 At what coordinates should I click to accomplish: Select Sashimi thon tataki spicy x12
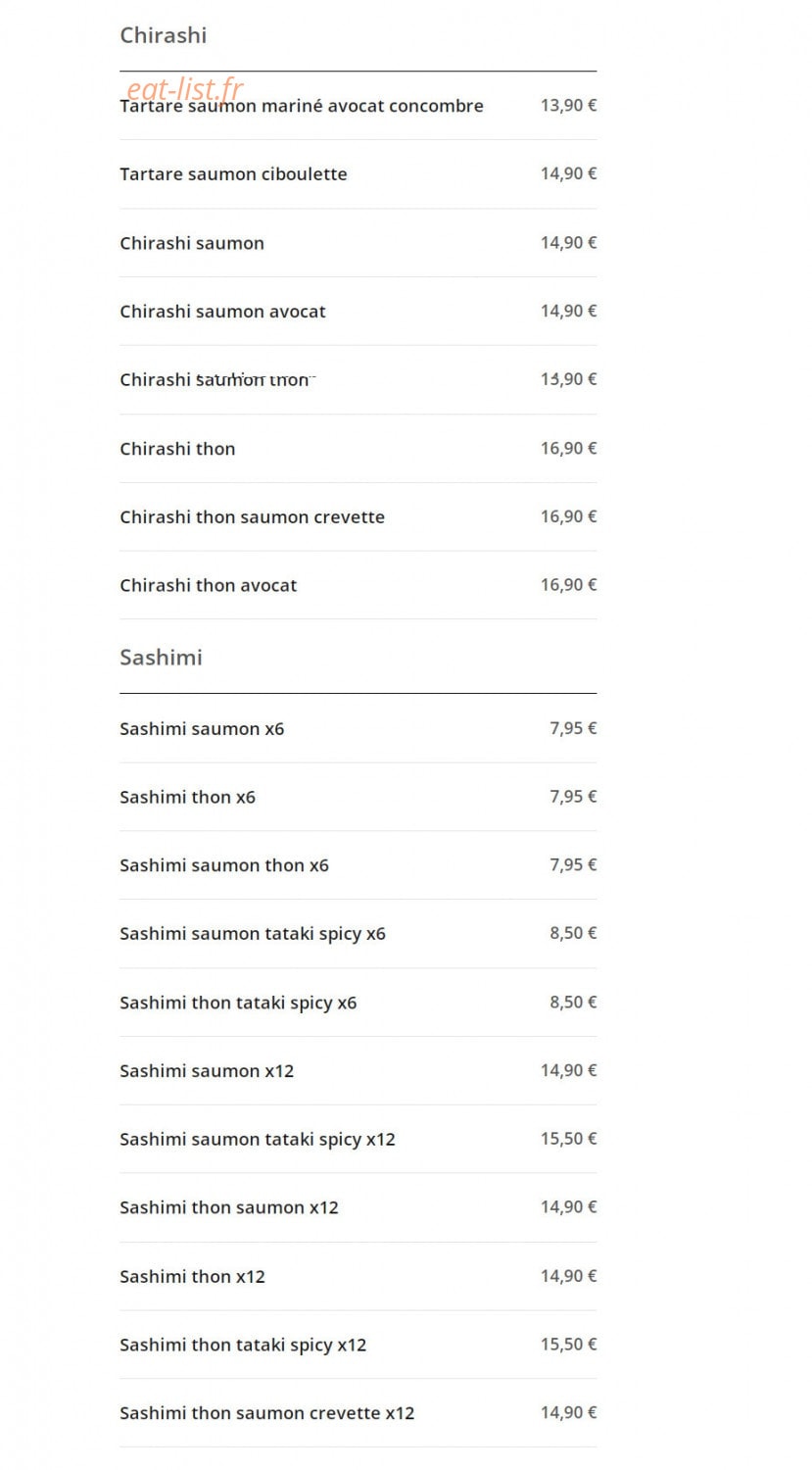click(243, 1345)
